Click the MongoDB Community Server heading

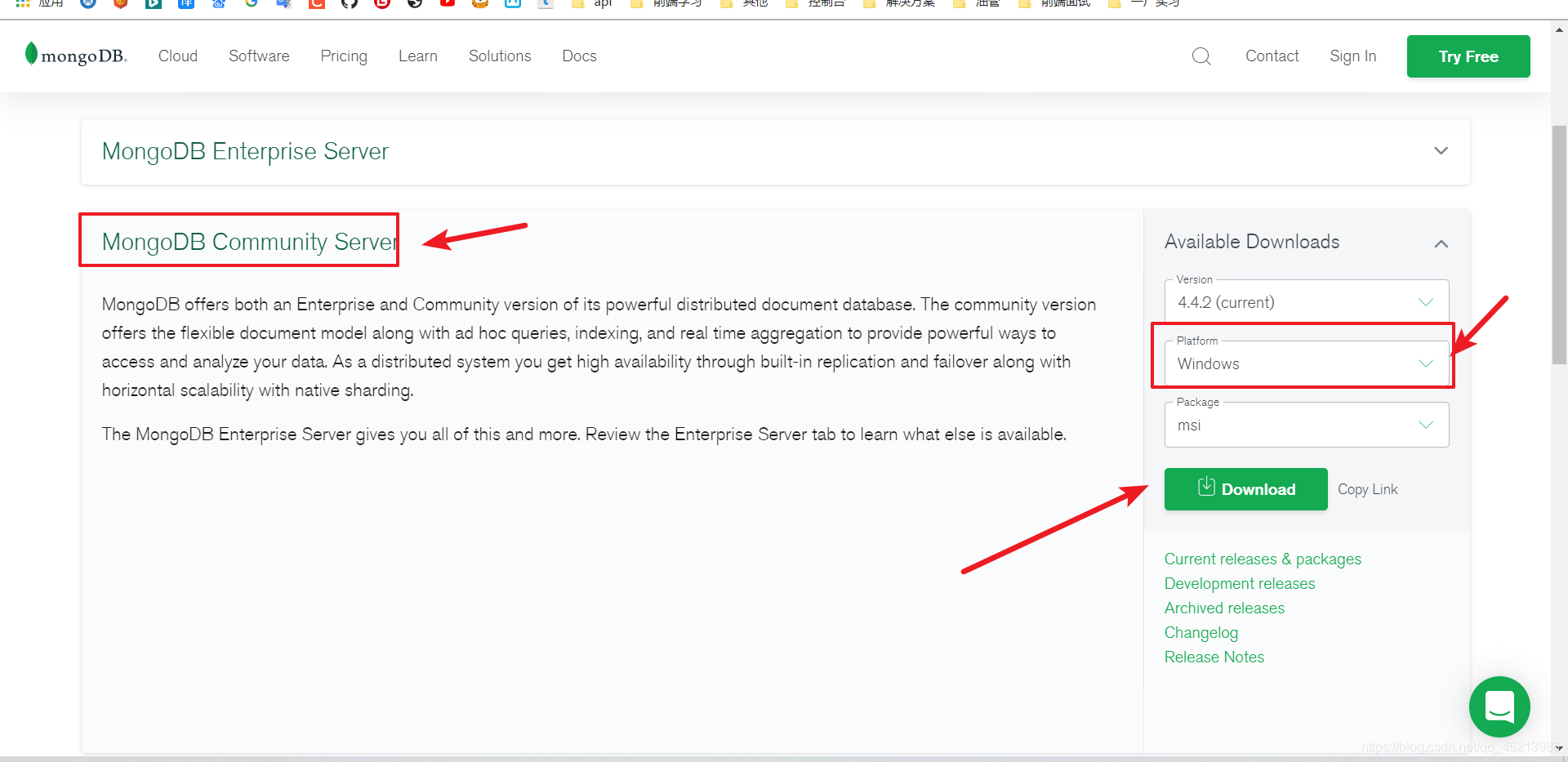point(249,242)
